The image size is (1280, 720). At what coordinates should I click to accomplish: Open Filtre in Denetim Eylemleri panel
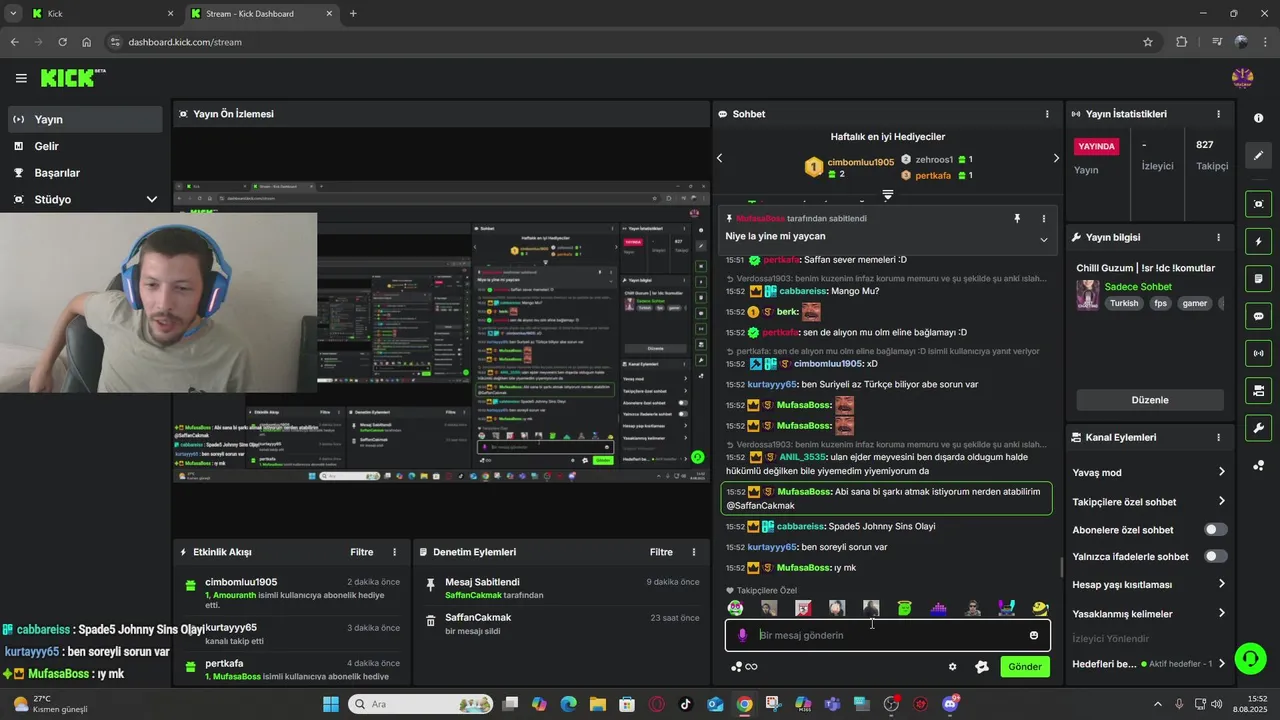click(661, 552)
